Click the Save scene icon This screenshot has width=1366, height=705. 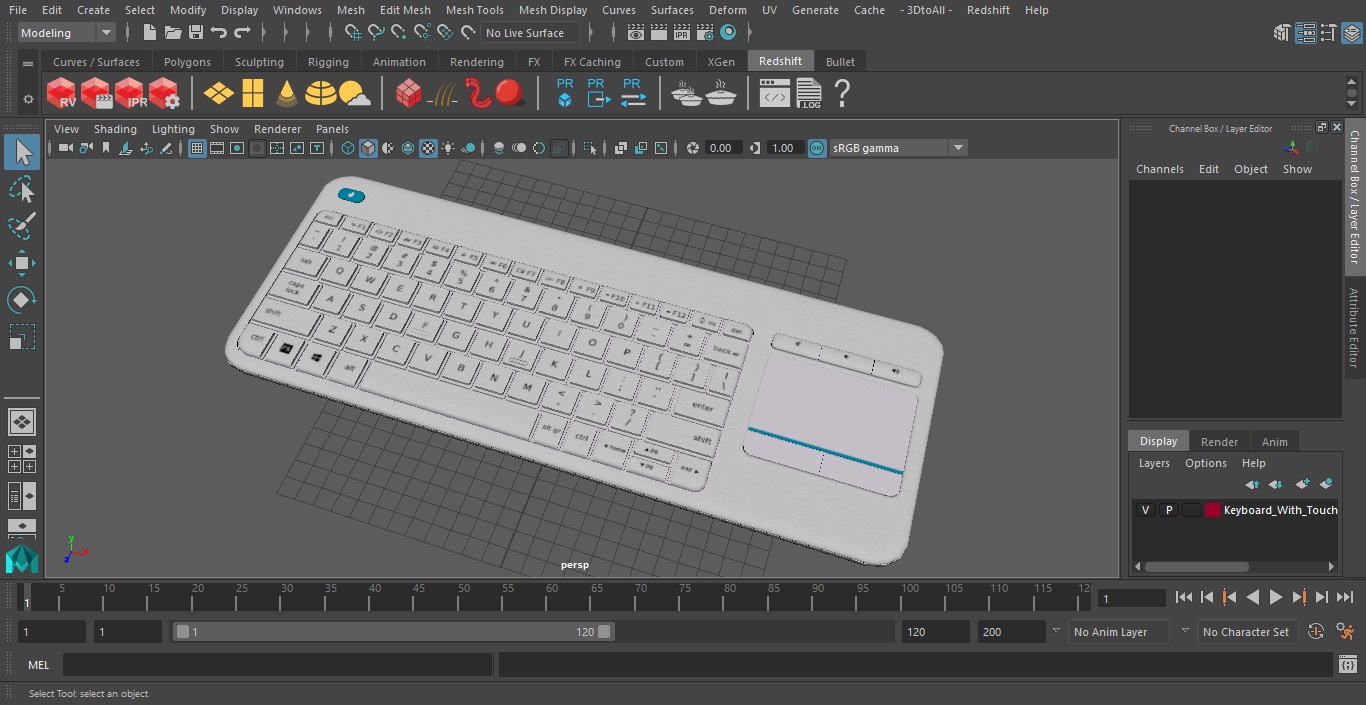tap(196, 33)
